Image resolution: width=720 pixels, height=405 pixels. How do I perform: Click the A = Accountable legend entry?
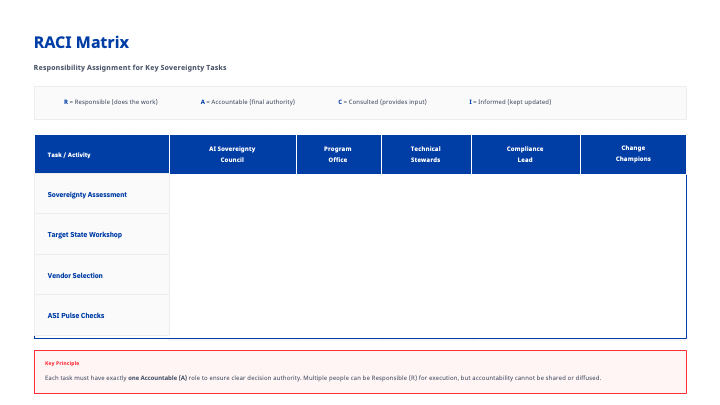(247, 102)
